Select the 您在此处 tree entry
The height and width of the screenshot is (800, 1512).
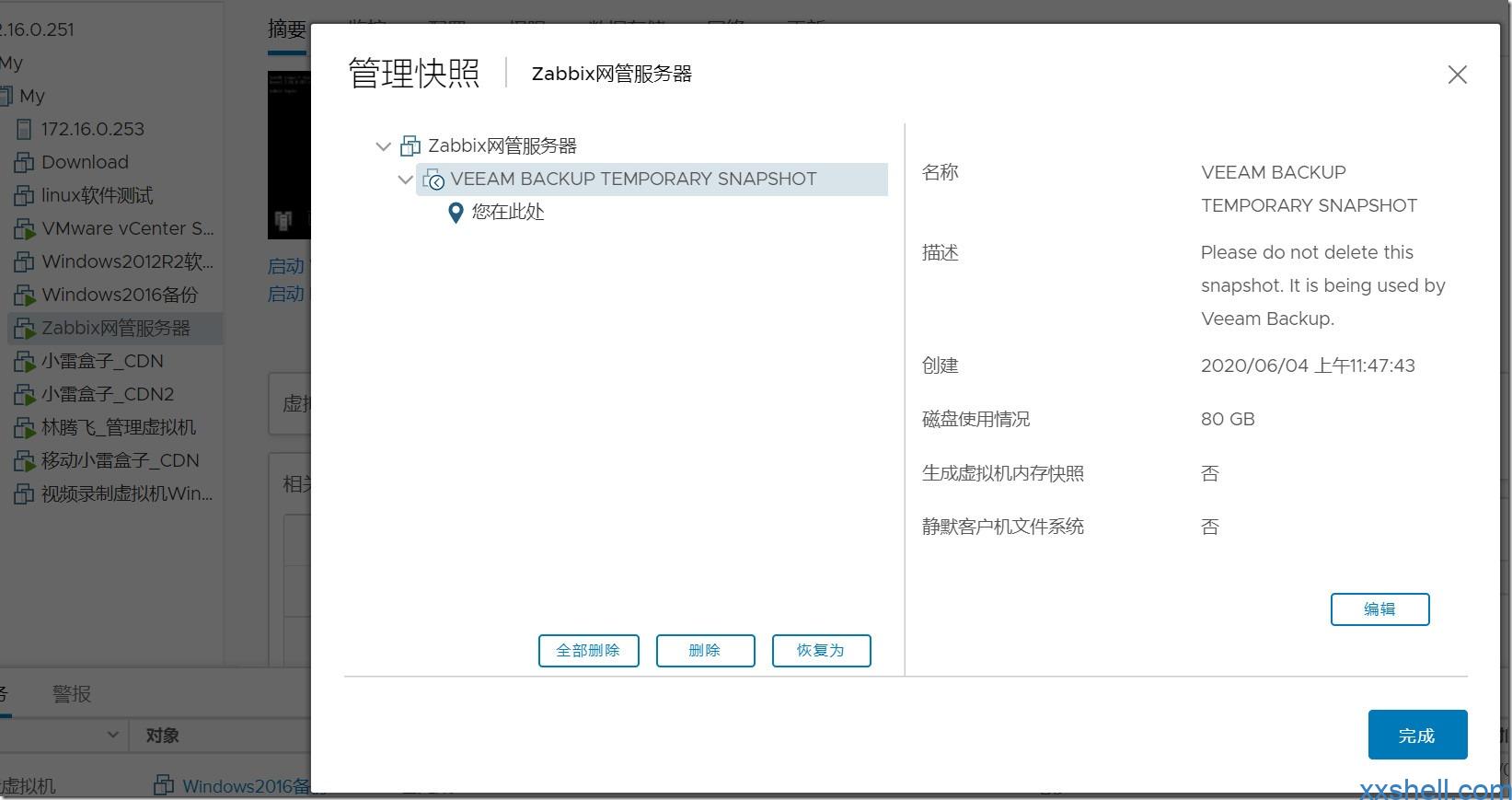[x=507, y=212]
